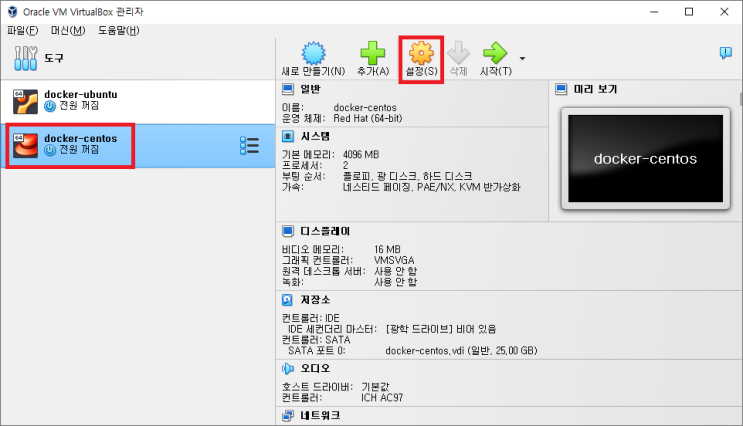Select the docker-ubuntu VM icon

tap(25, 101)
